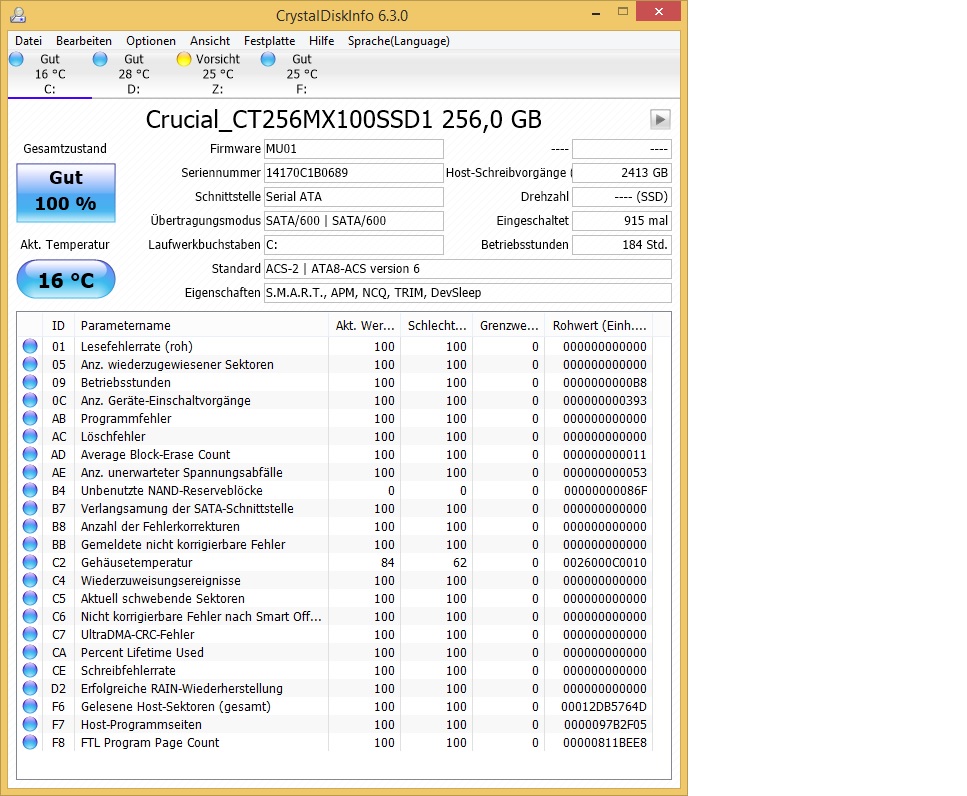This screenshot has height=796, width=967.
Task: Click the Laufwerkbuchstaben field C:
Action: coord(354,245)
